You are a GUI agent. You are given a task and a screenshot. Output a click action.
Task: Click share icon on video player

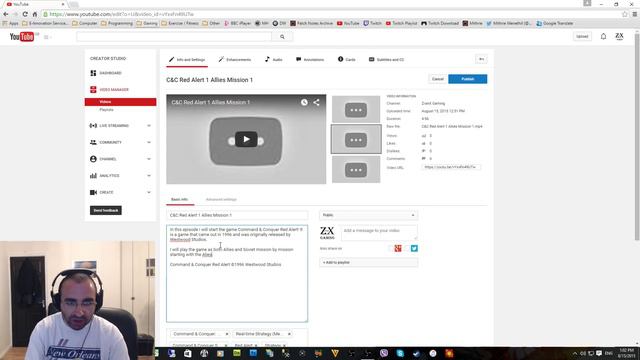(x=316, y=102)
